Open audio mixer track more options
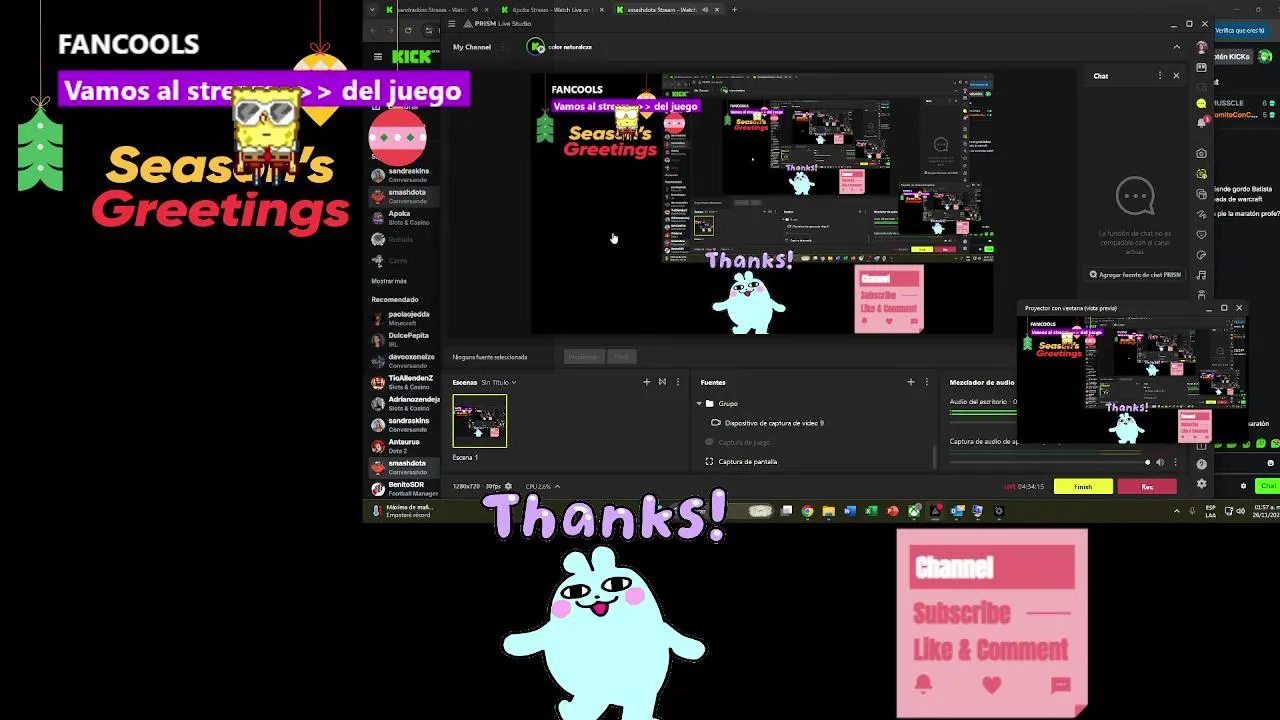Screen dimensions: 1280x720 pos(1175,462)
